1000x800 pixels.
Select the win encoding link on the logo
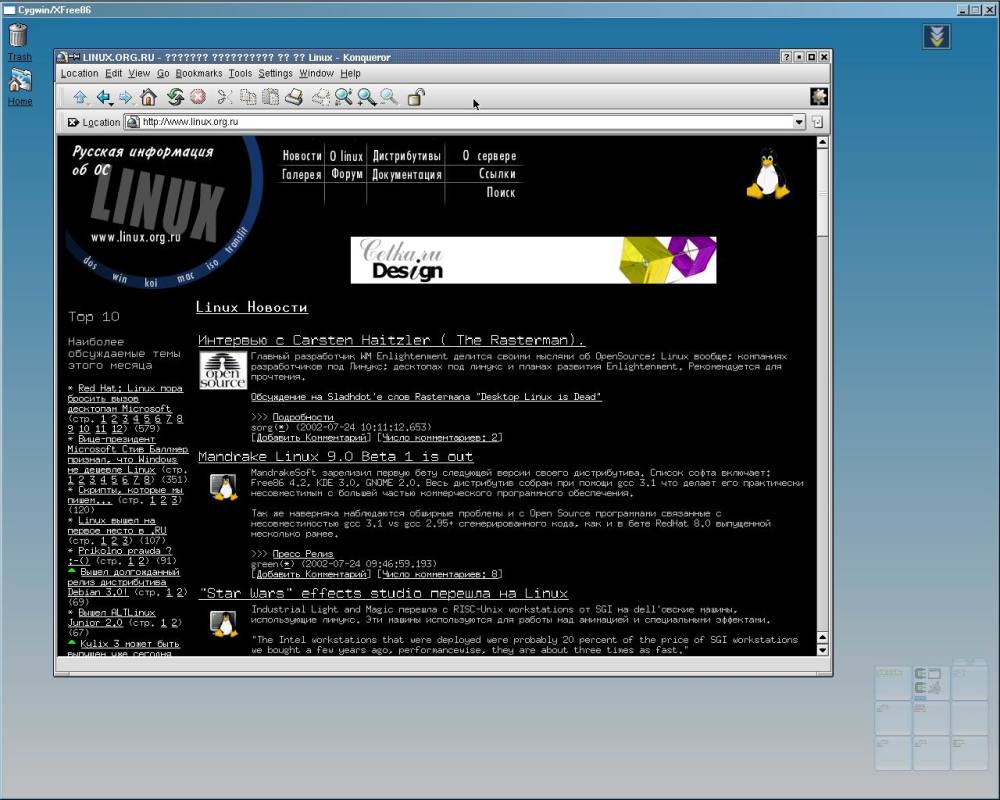coord(119,278)
